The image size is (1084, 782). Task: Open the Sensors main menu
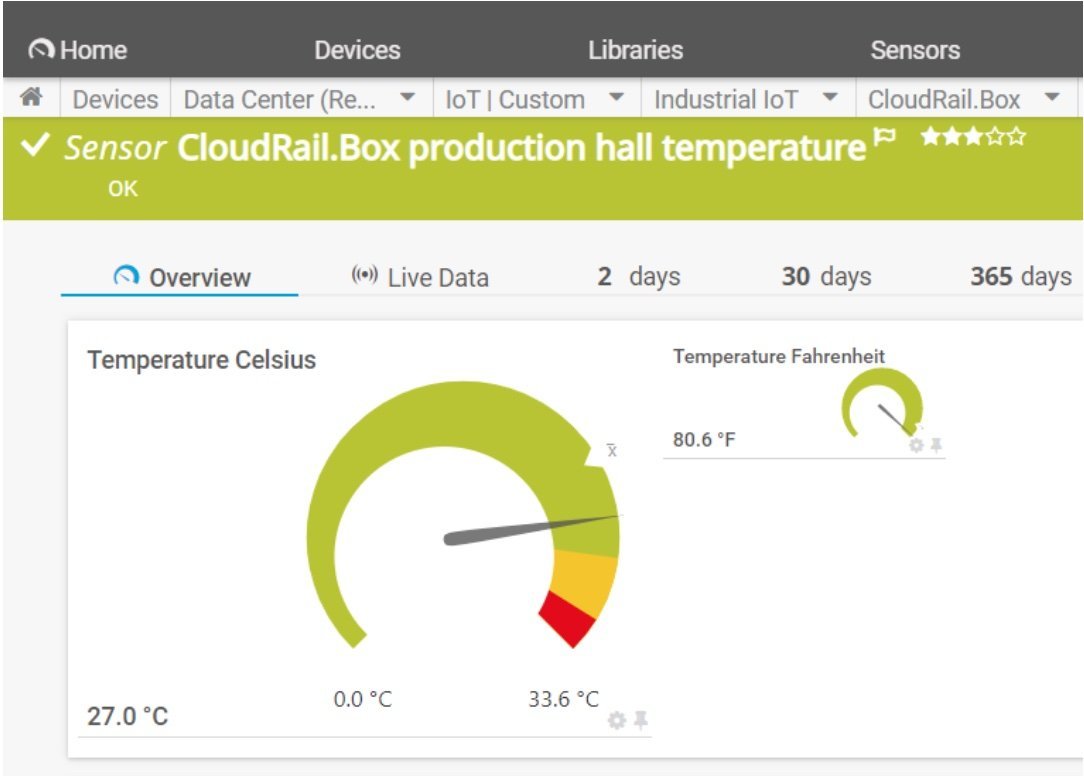[914, 50]
